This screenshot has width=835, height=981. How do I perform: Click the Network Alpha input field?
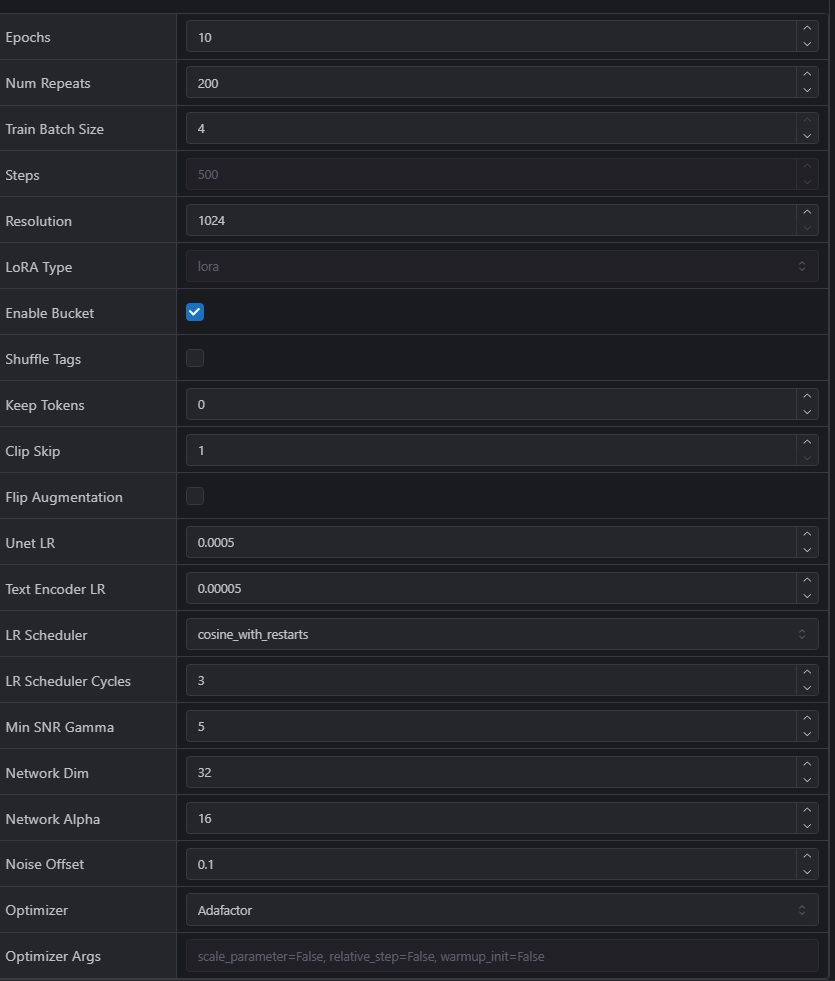coord(490,818)
